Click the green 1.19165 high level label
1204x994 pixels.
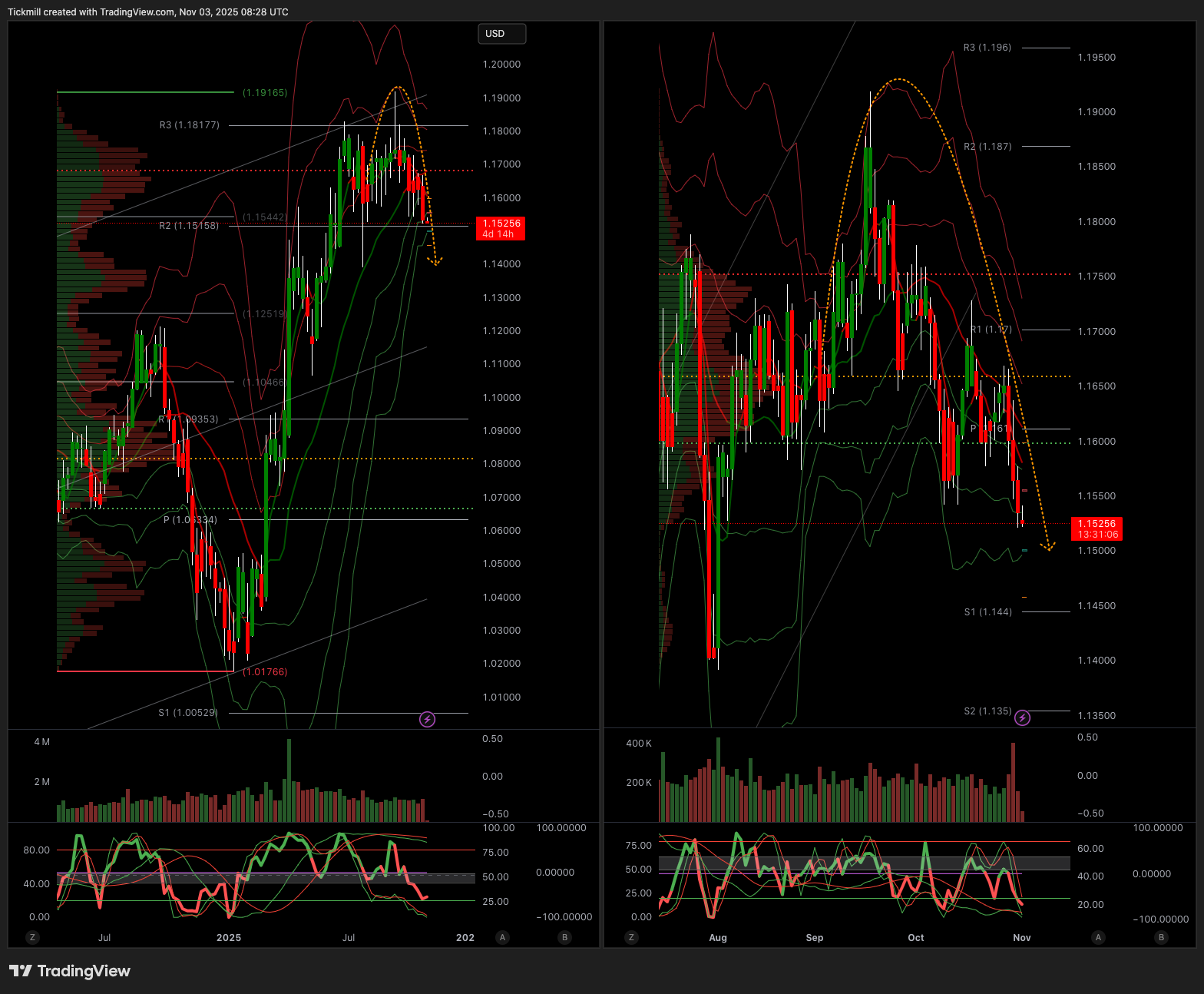tap(265, 93)
